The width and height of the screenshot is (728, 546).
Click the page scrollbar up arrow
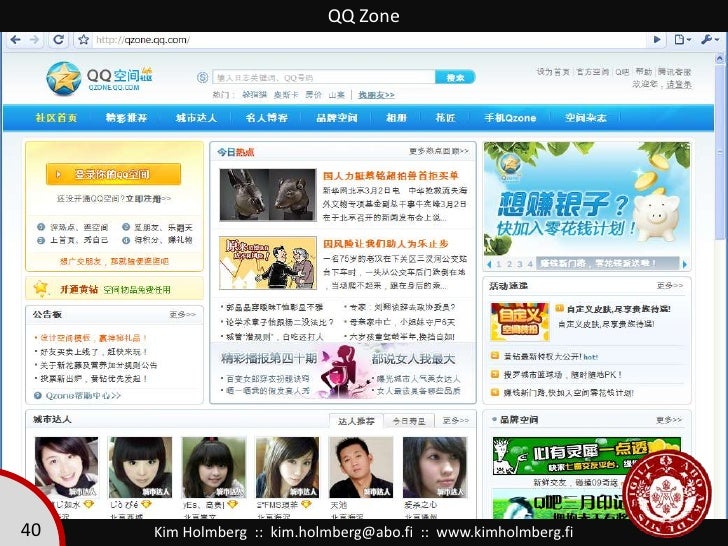tap(720, 58)
